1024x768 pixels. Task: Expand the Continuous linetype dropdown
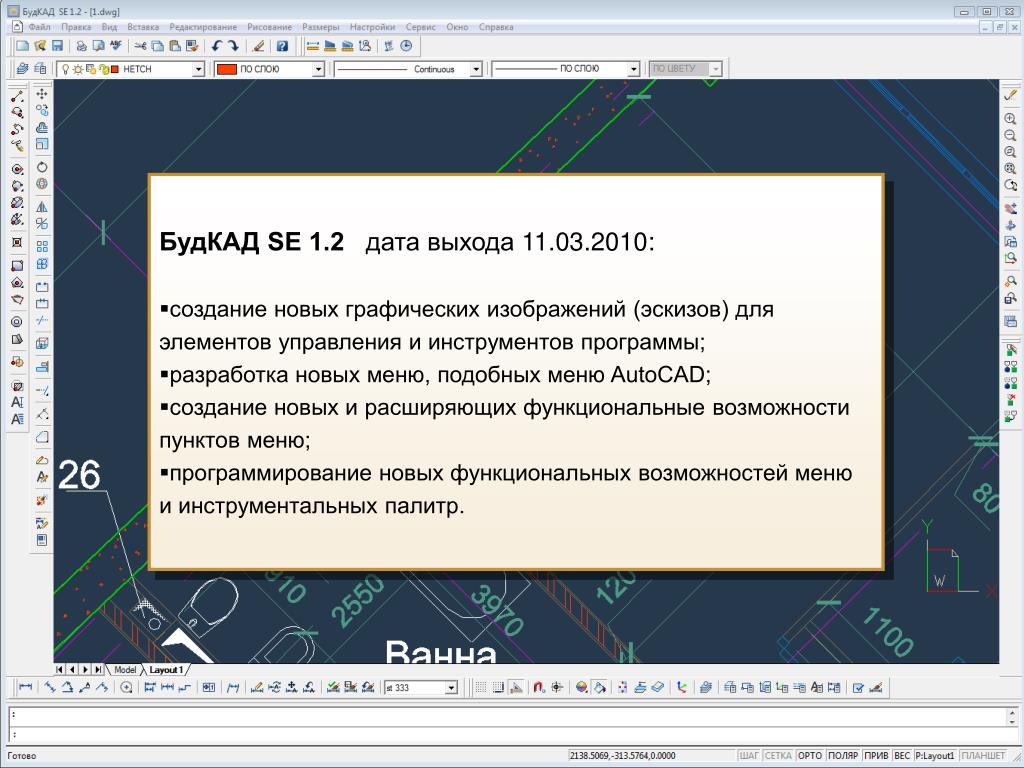(476, 69)
